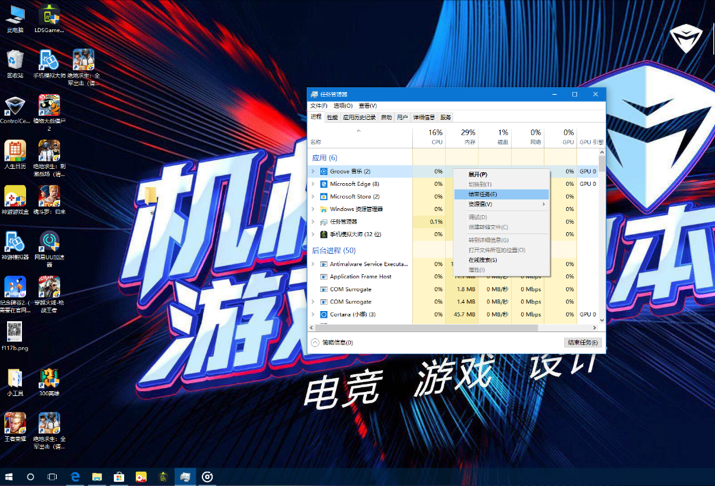Click the horizontal scrollbar of process list
The height and width of the screenshot is (486, 715).
tap(453, 327)
